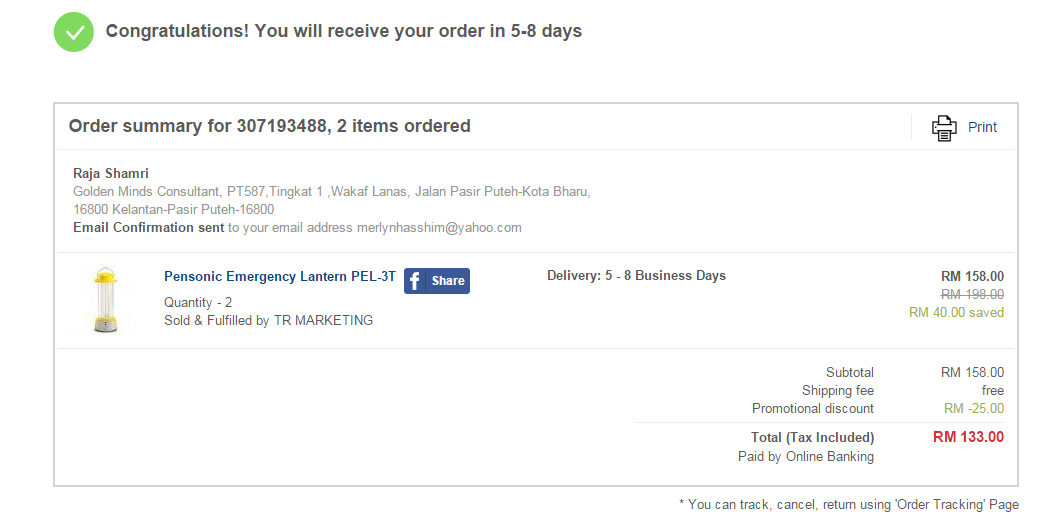Click the Delivery 5 - 8 Business Days text
This screenshot has width=1064, height=529.
tap(636, 276)
